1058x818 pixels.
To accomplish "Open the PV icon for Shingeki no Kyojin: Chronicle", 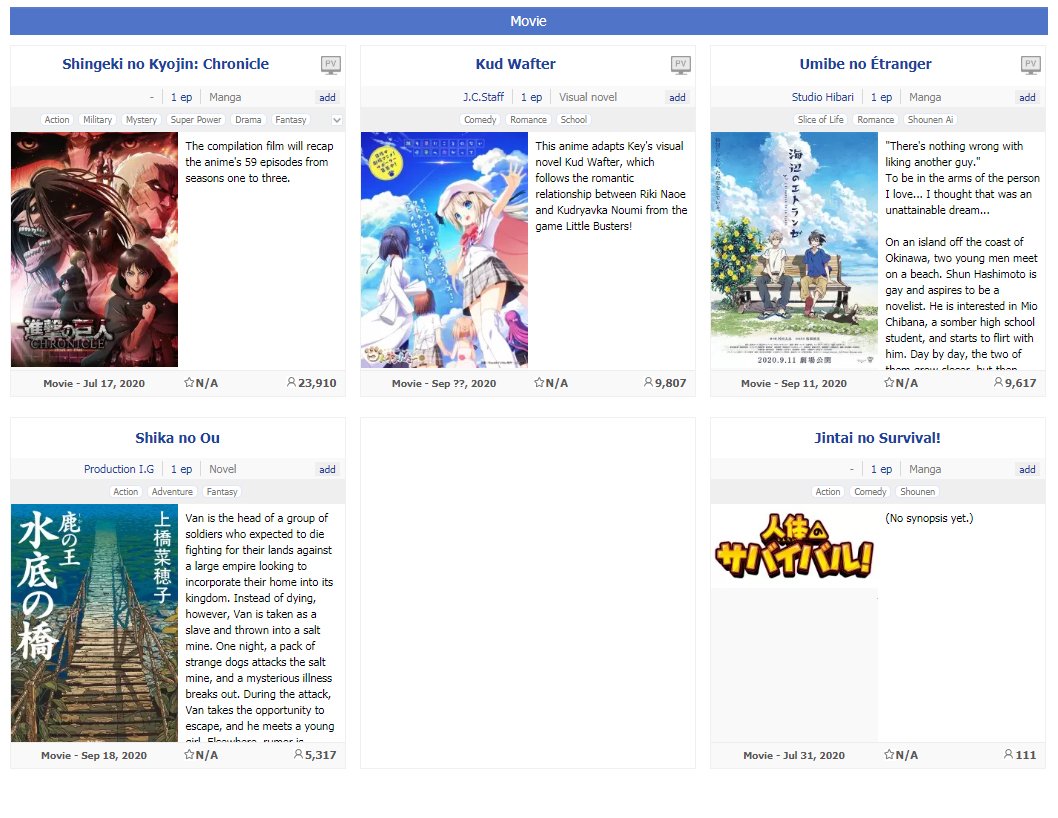I will pyautogui.click(x=331, y=65).
